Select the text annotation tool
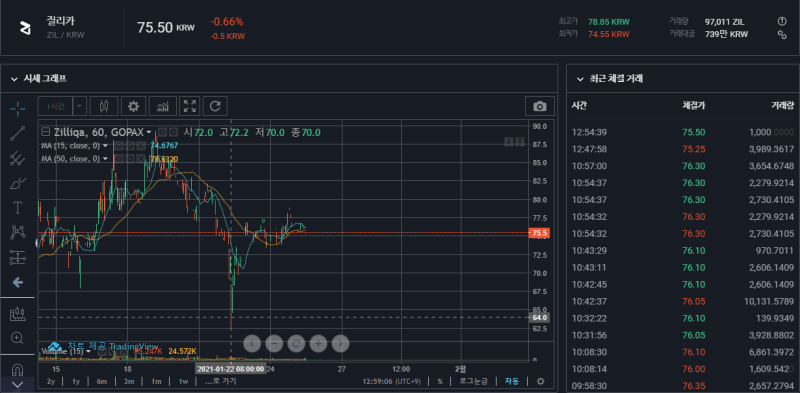The width and height of the screenshot is (800, 393). pos(18,208)
